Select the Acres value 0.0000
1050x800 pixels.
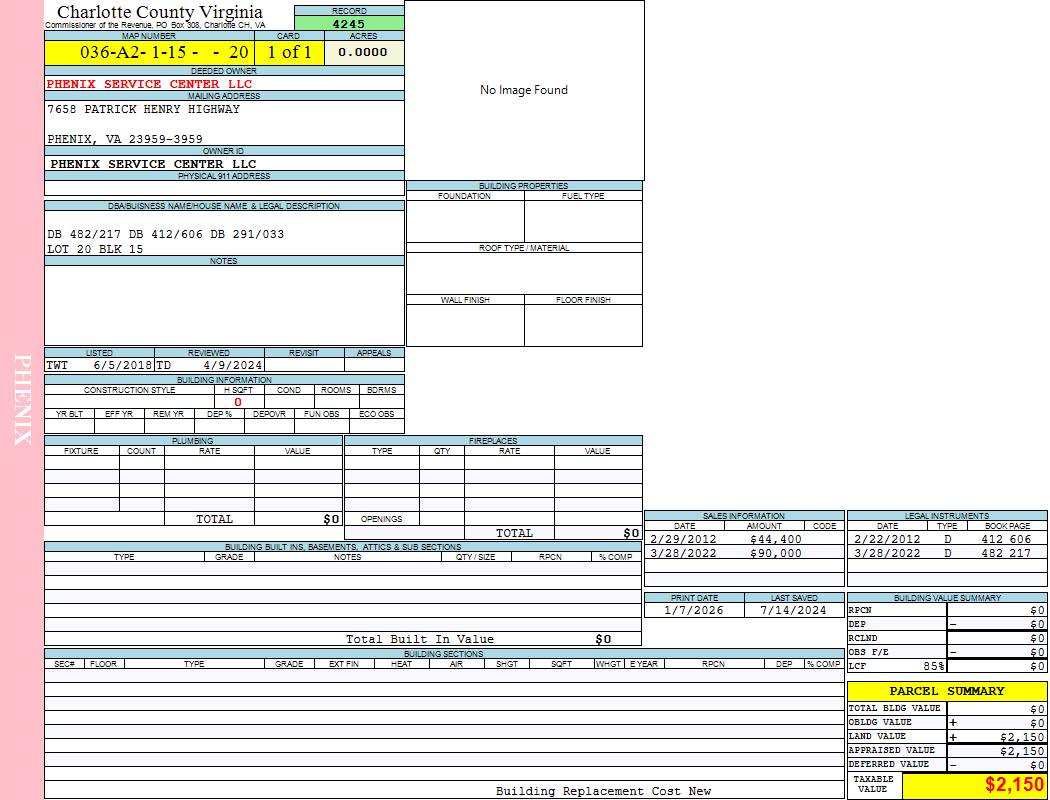click(x=363, y=52)
